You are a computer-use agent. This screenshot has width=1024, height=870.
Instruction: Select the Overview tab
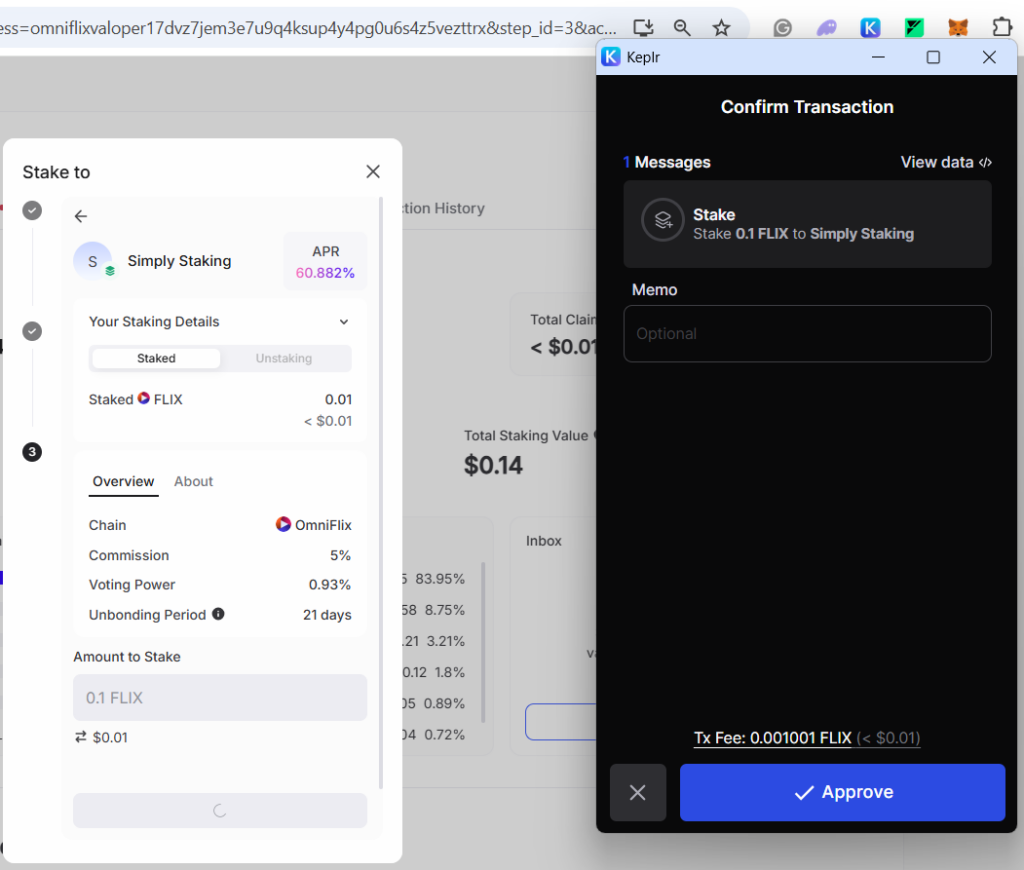point(123,481)
